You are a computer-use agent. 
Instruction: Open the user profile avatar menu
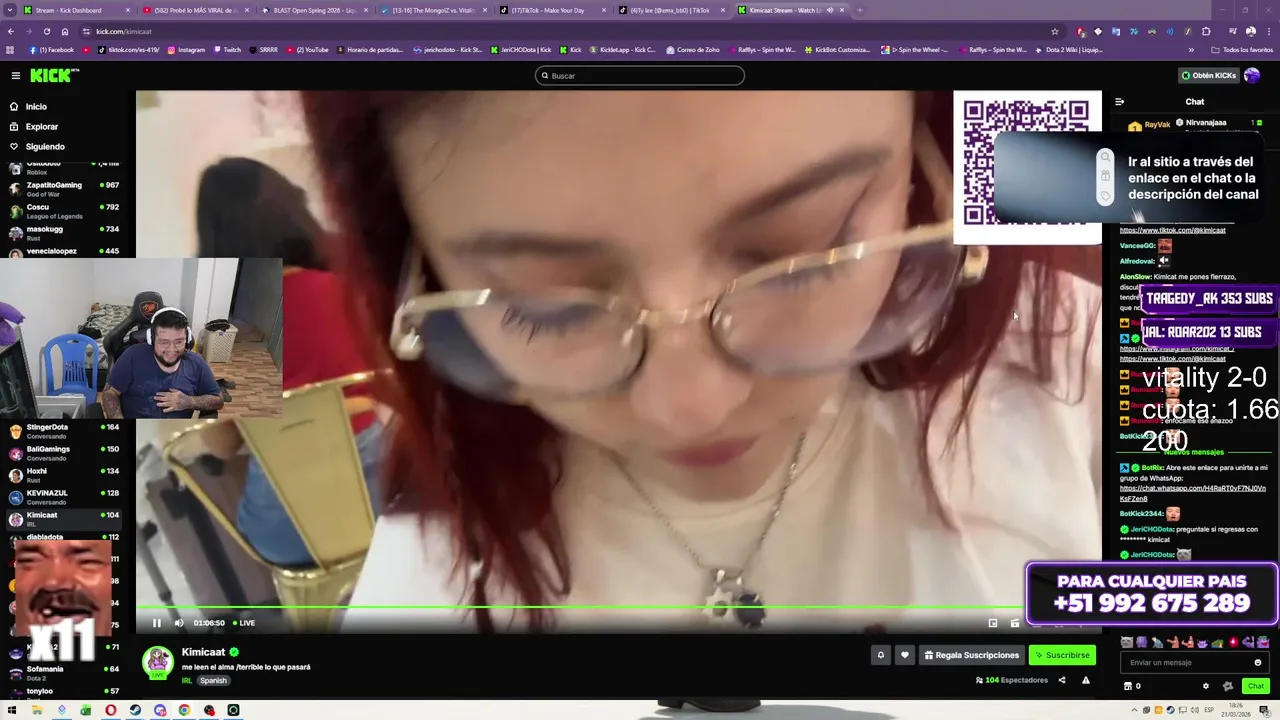click(1252, 75)
